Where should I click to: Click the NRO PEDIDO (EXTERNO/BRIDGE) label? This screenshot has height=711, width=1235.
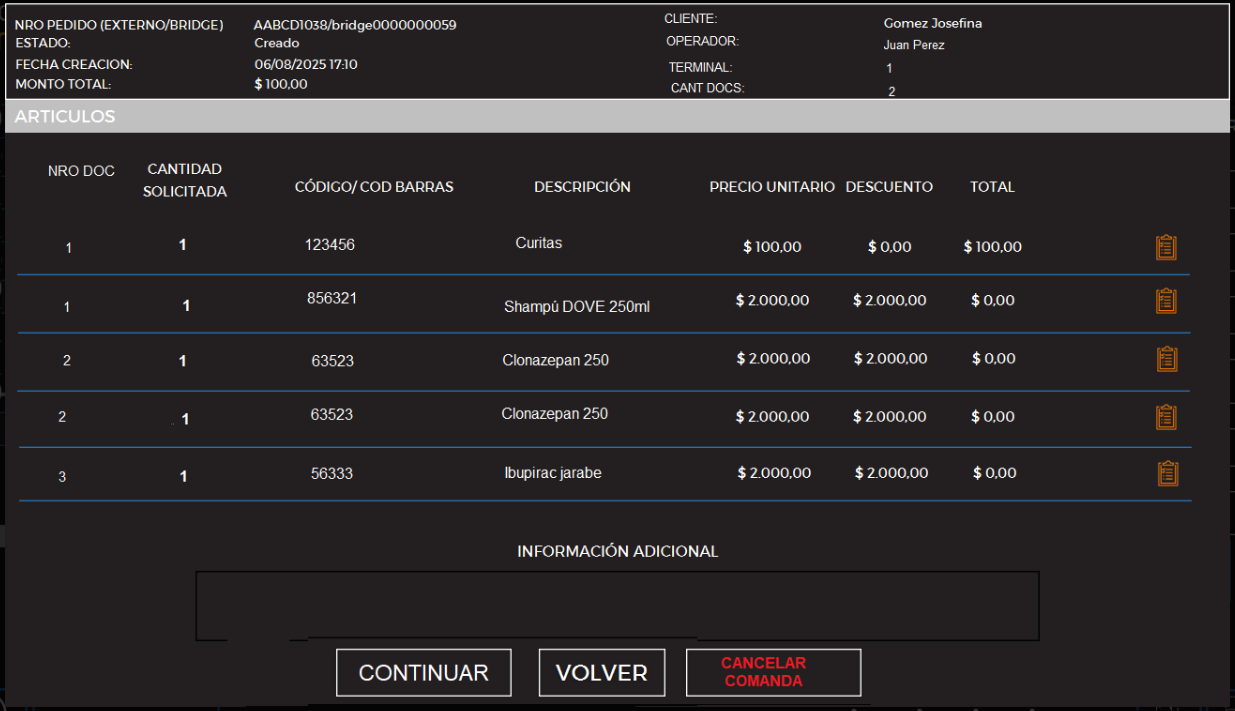119,25
